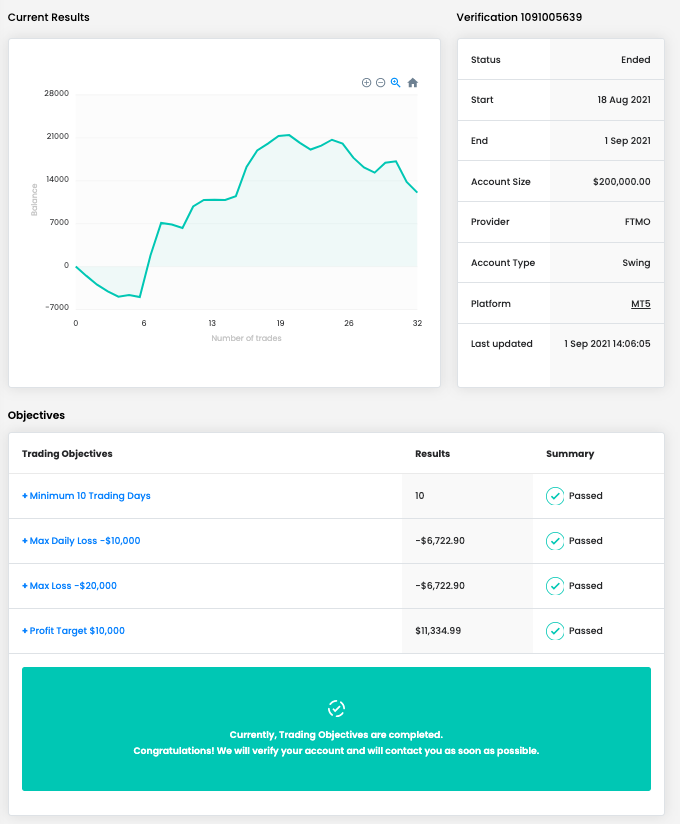Viewport: 680px width, 824px height.
Task: Click the $200,000.00 account size value
Action: click(622, 182)
